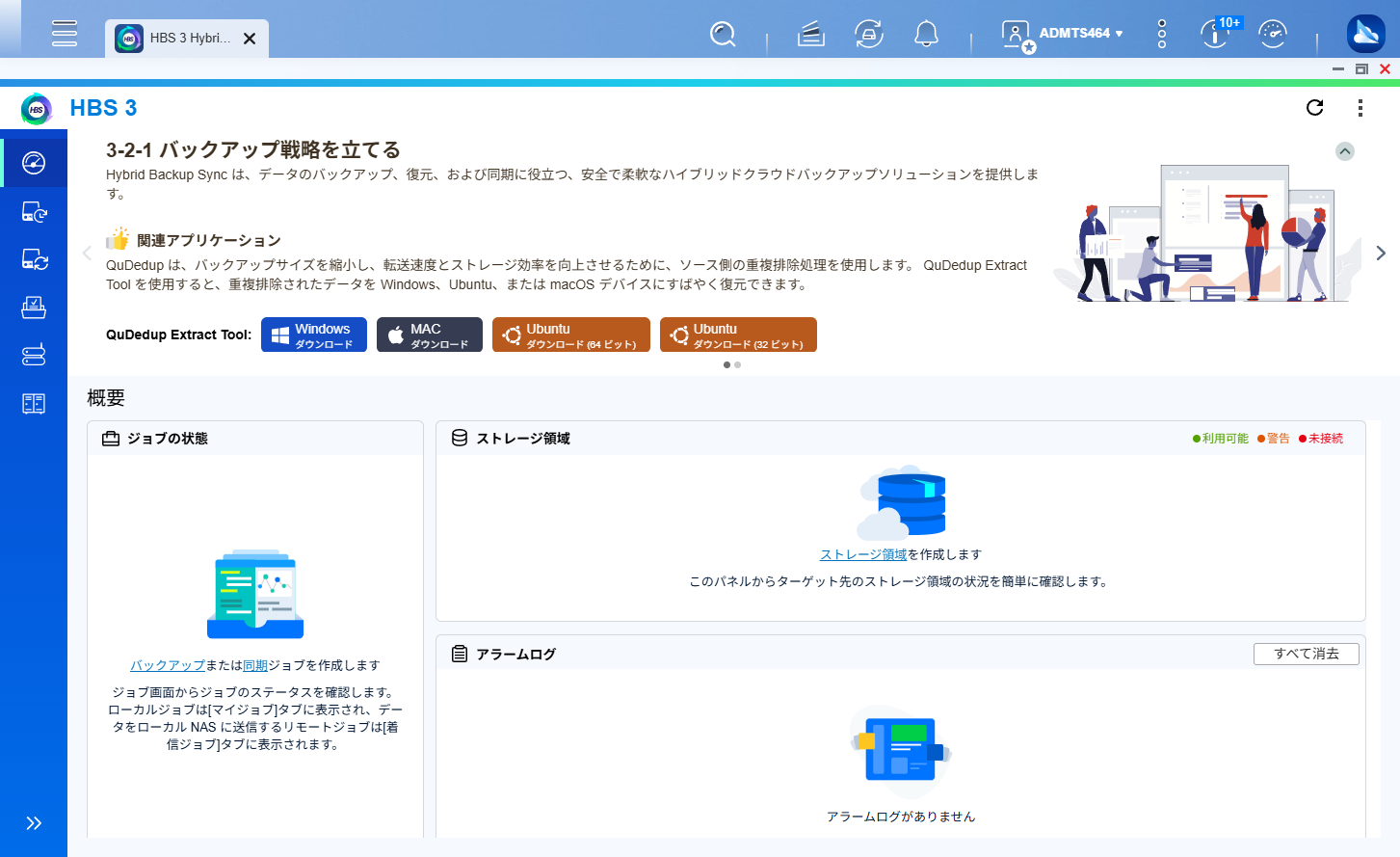Open the myQNAPcloud icon at top right
The image size is (1400, 857).
point(1365,35)
